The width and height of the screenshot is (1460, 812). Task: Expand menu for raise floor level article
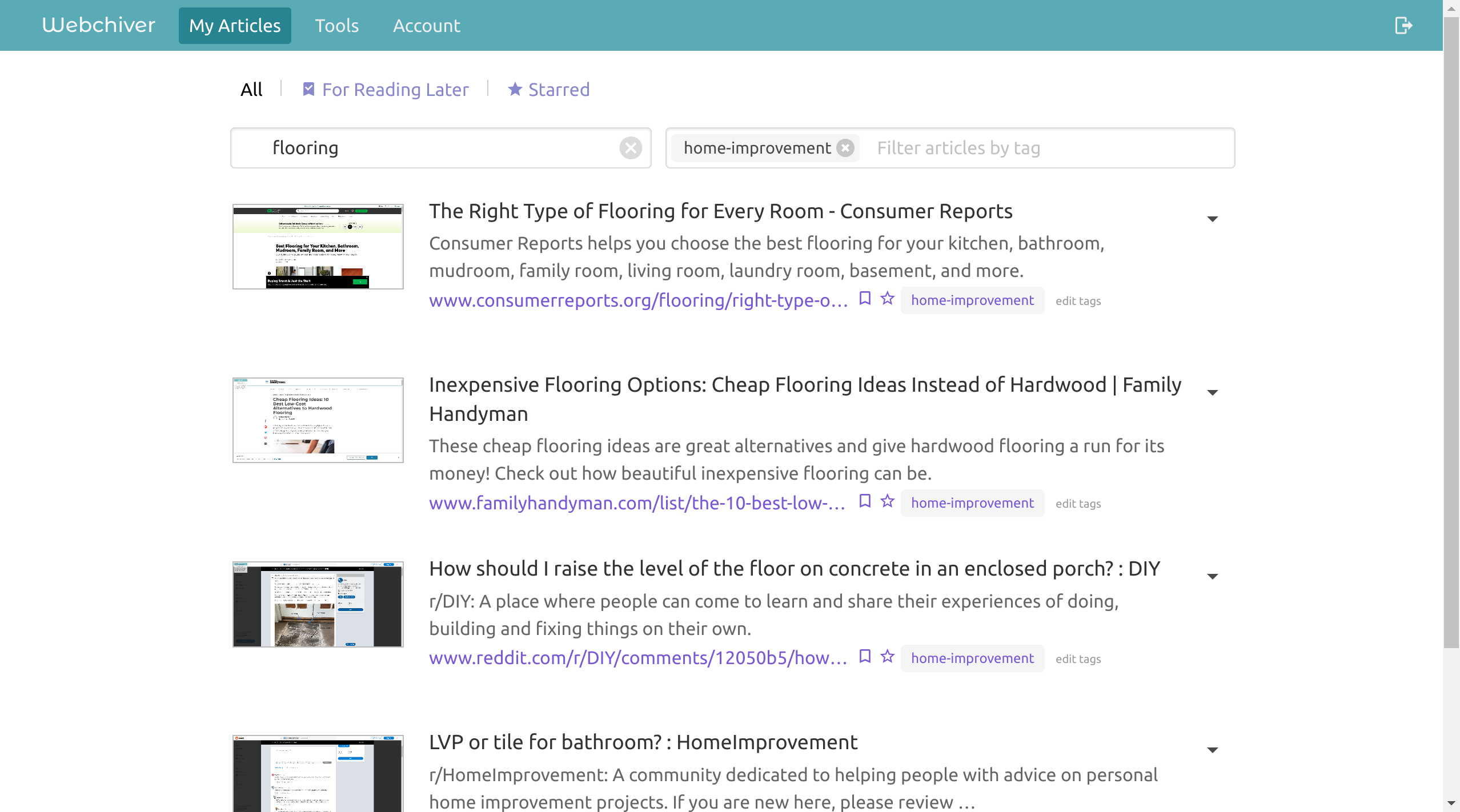click(x=1212, y=577)
